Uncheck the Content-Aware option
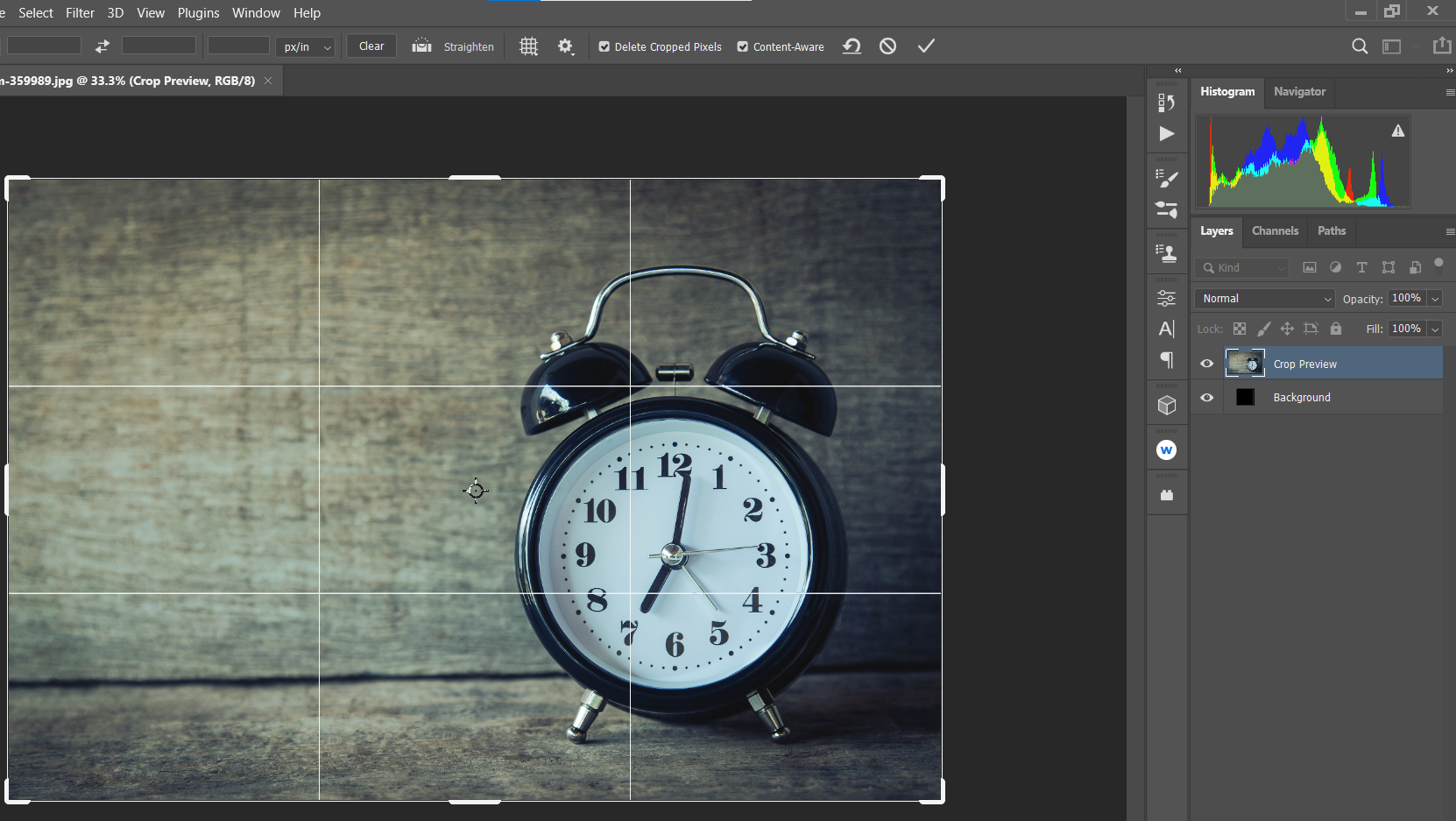Viewport: 1456px width, 821px height. click(x=742, y=46)
